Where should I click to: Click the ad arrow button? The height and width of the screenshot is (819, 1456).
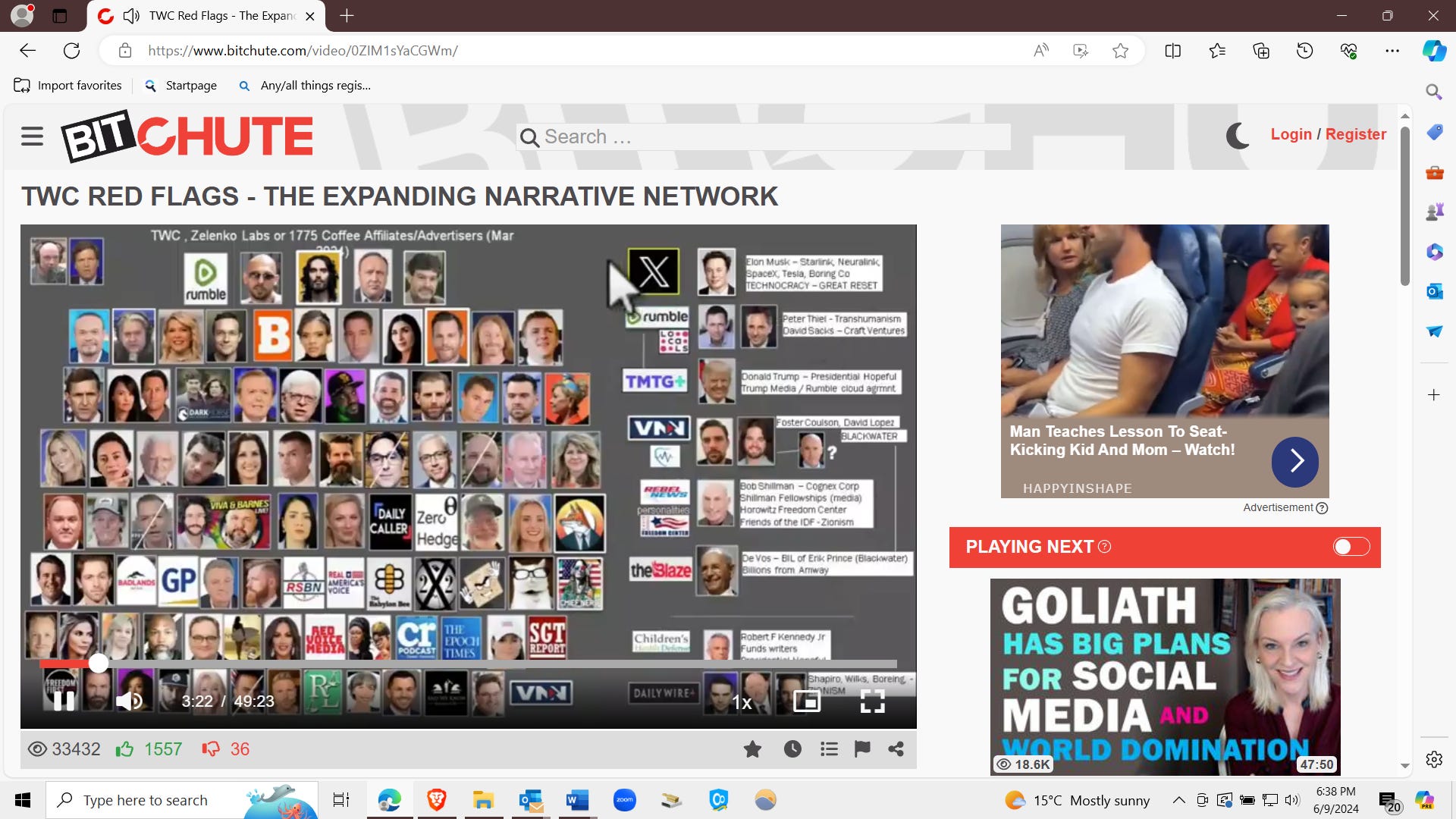[x=1295, y=461]
